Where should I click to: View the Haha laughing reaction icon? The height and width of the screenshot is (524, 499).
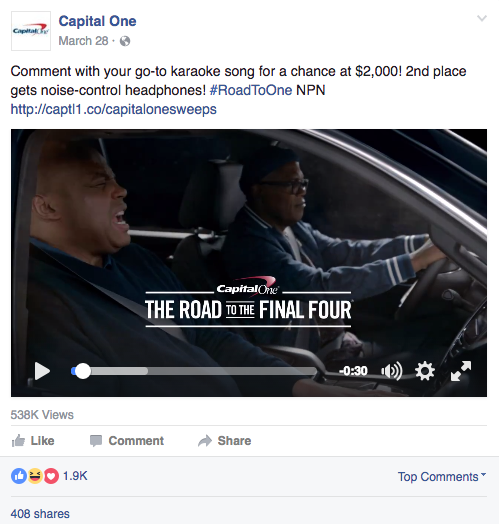(35, 476)
